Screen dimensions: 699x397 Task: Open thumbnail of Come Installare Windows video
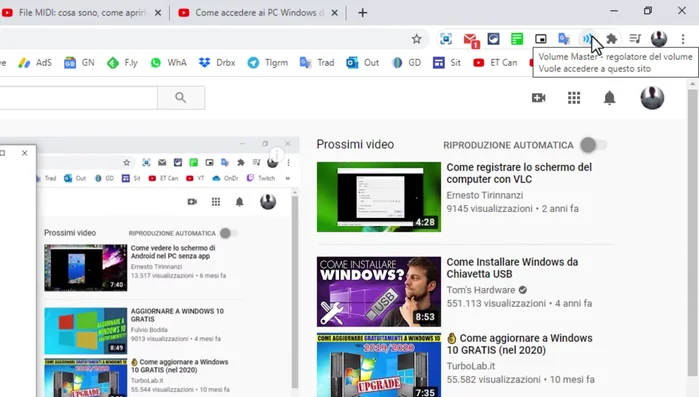(379, 292)
